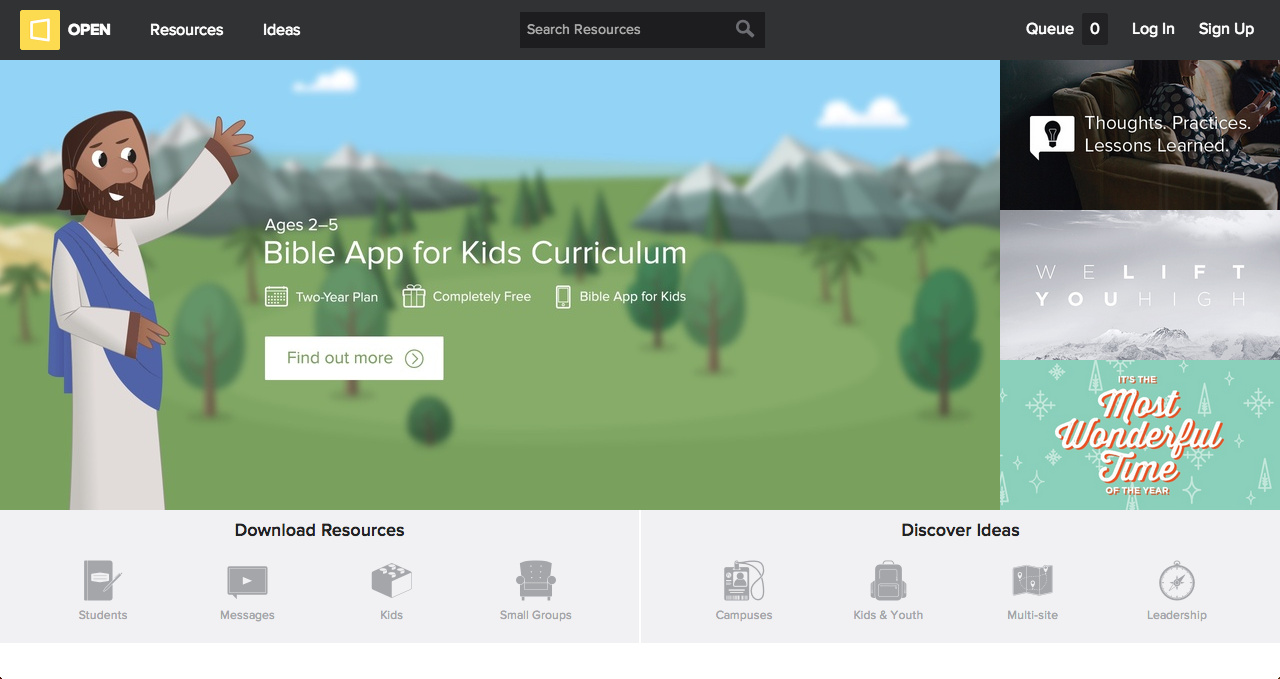Viewport: 1280px width, 679px height.
Task: Click the Find out more button
Action: pos(354,358)
